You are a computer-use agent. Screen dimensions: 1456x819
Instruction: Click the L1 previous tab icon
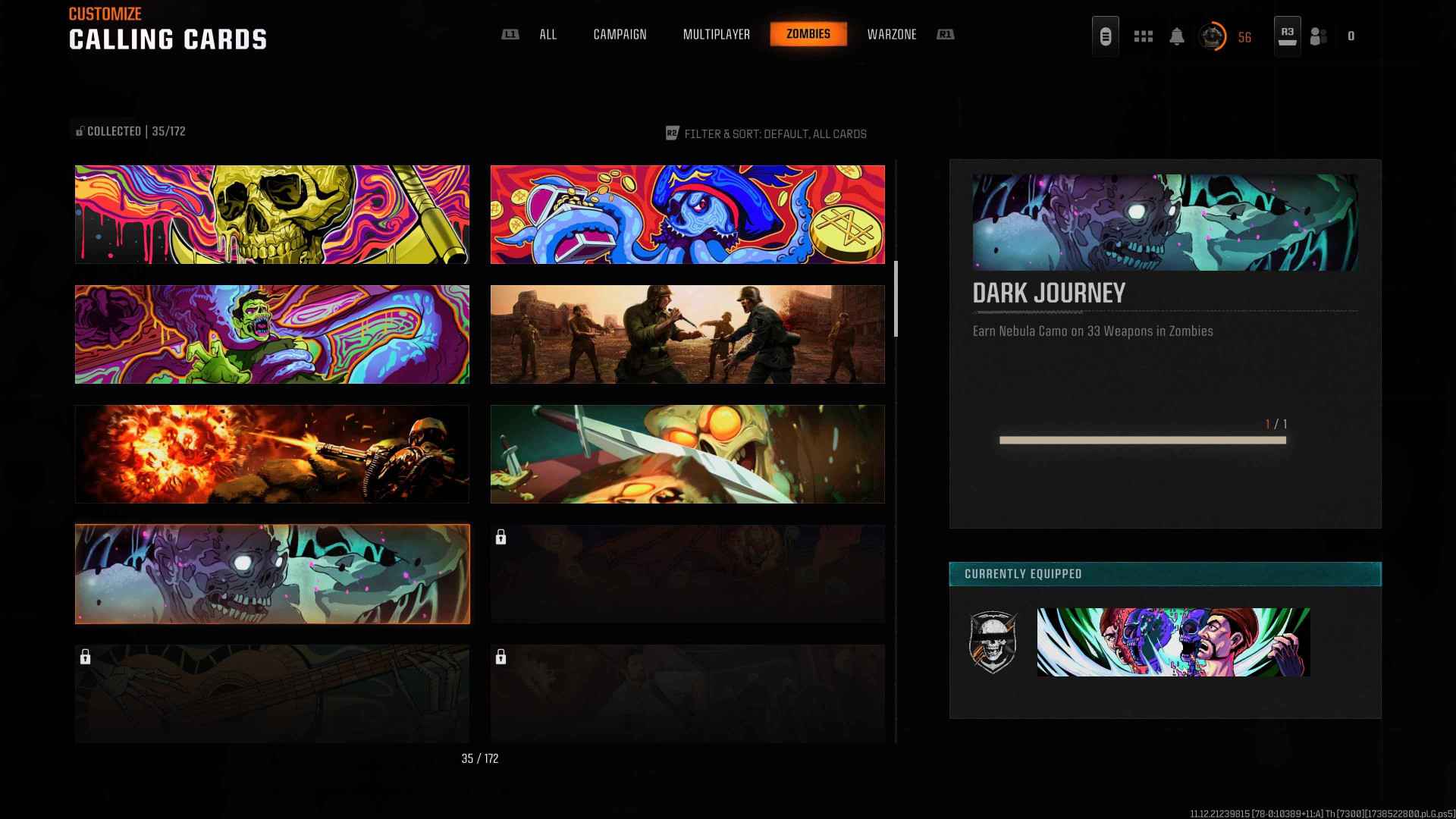coord(510,34)
